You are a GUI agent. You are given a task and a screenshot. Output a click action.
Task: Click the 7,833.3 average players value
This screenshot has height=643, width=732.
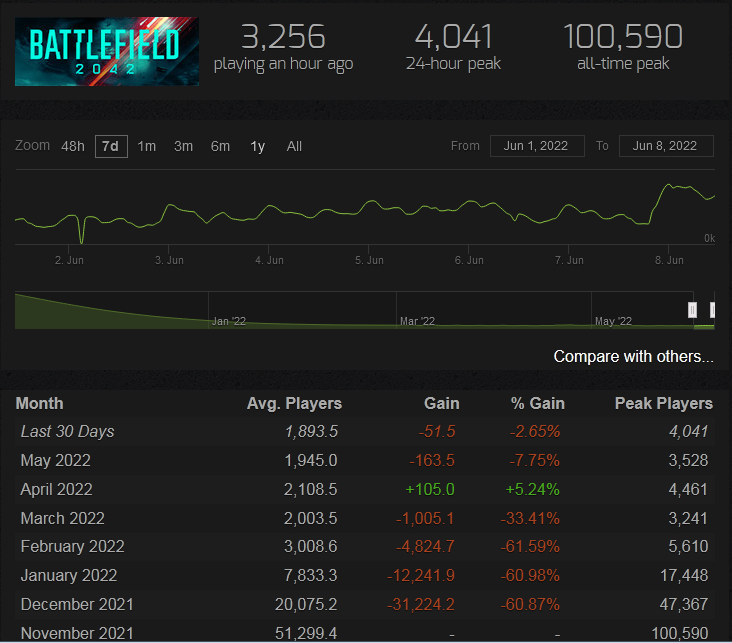point(310,576)
